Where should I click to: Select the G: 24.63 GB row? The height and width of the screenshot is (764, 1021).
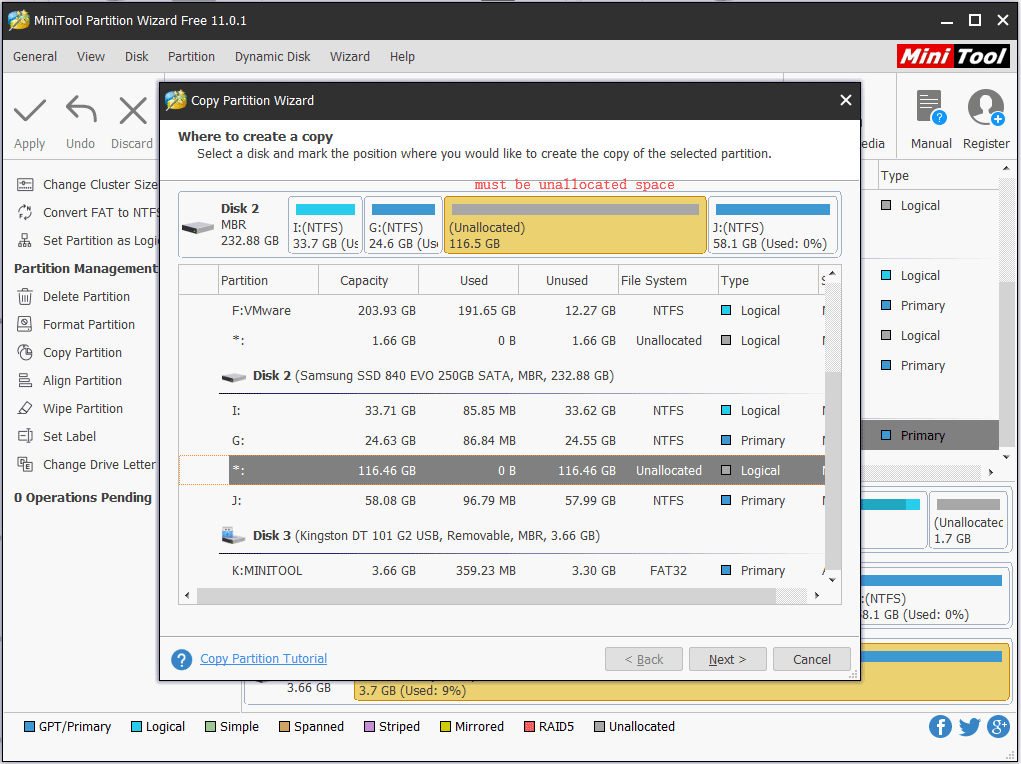[501, 441]
